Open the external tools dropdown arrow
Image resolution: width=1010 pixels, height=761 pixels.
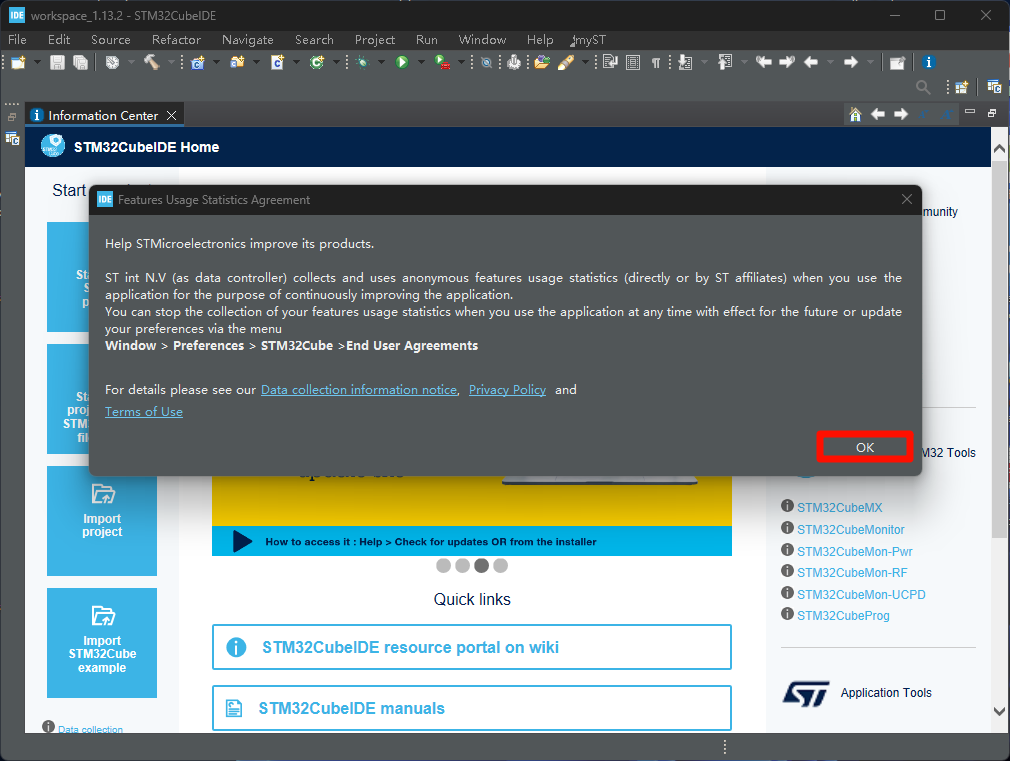(461, 63)
